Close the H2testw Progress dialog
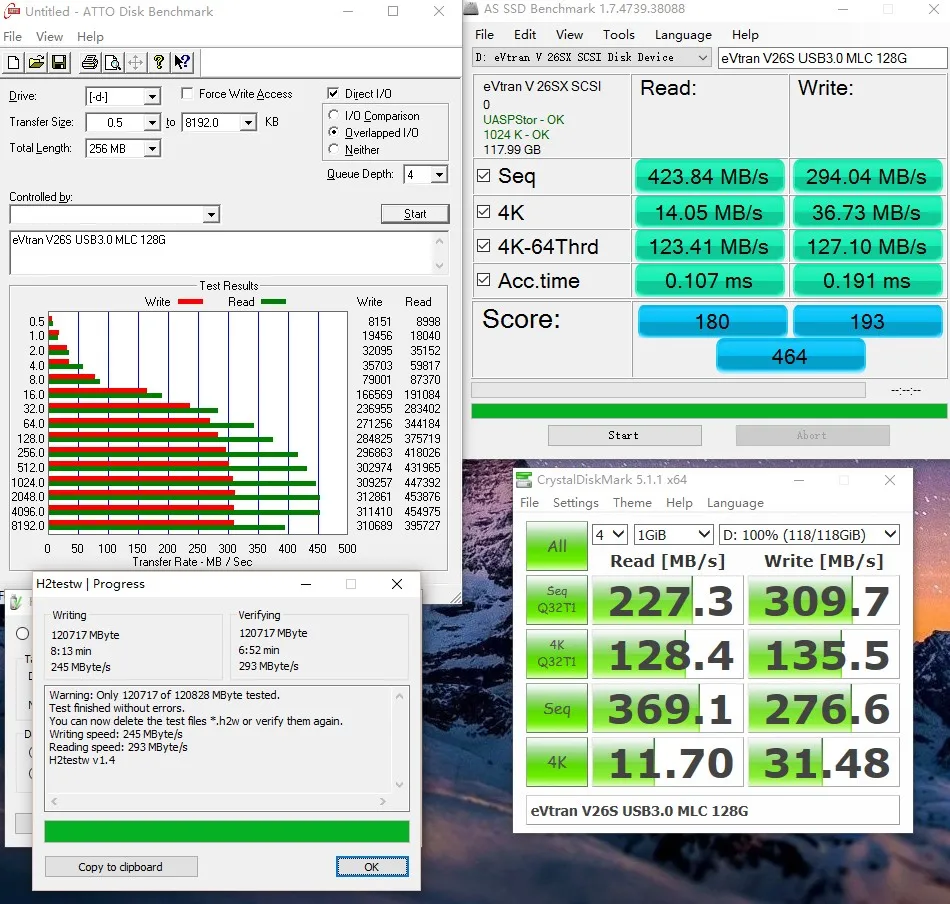Screen dimensions: 950x904 [x=397, y=583]
